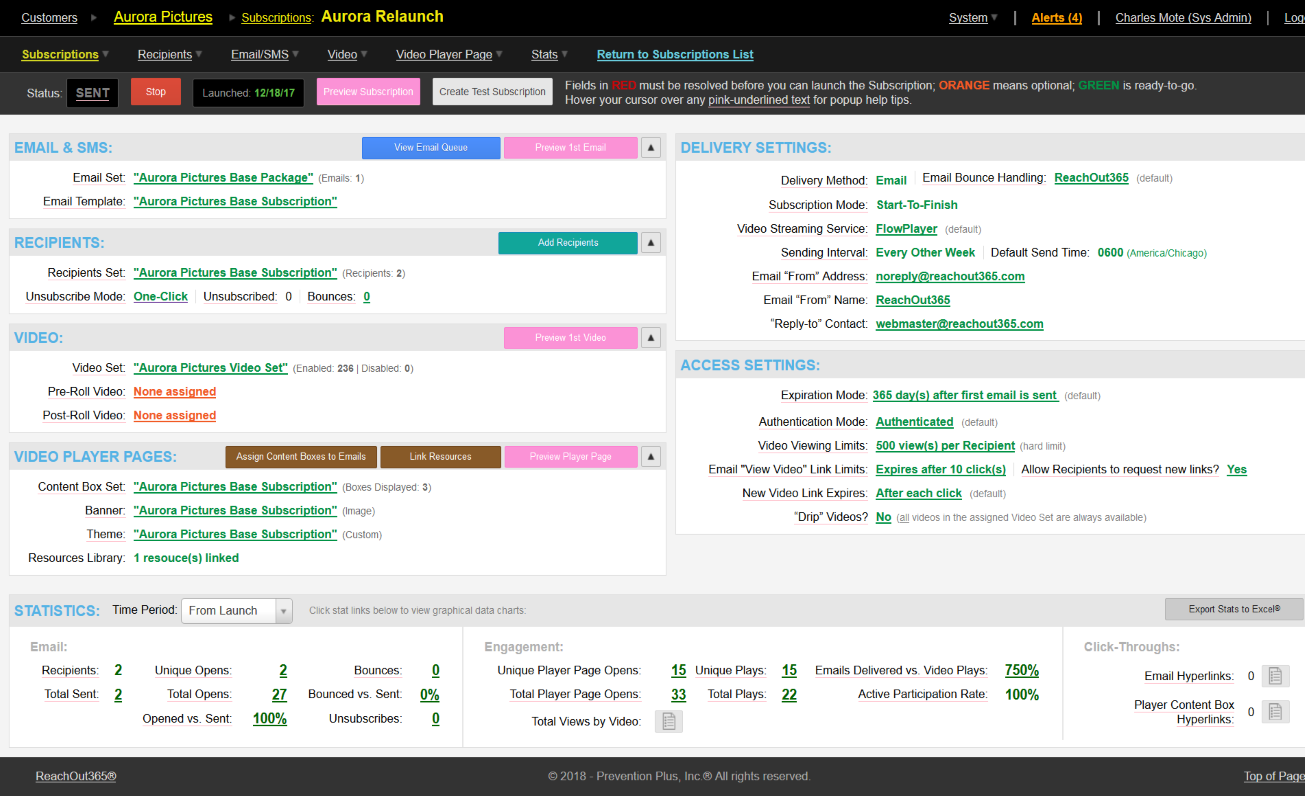Click After each click expiry link
Viewport: 1305px width, 796px height.
[919, 494]
